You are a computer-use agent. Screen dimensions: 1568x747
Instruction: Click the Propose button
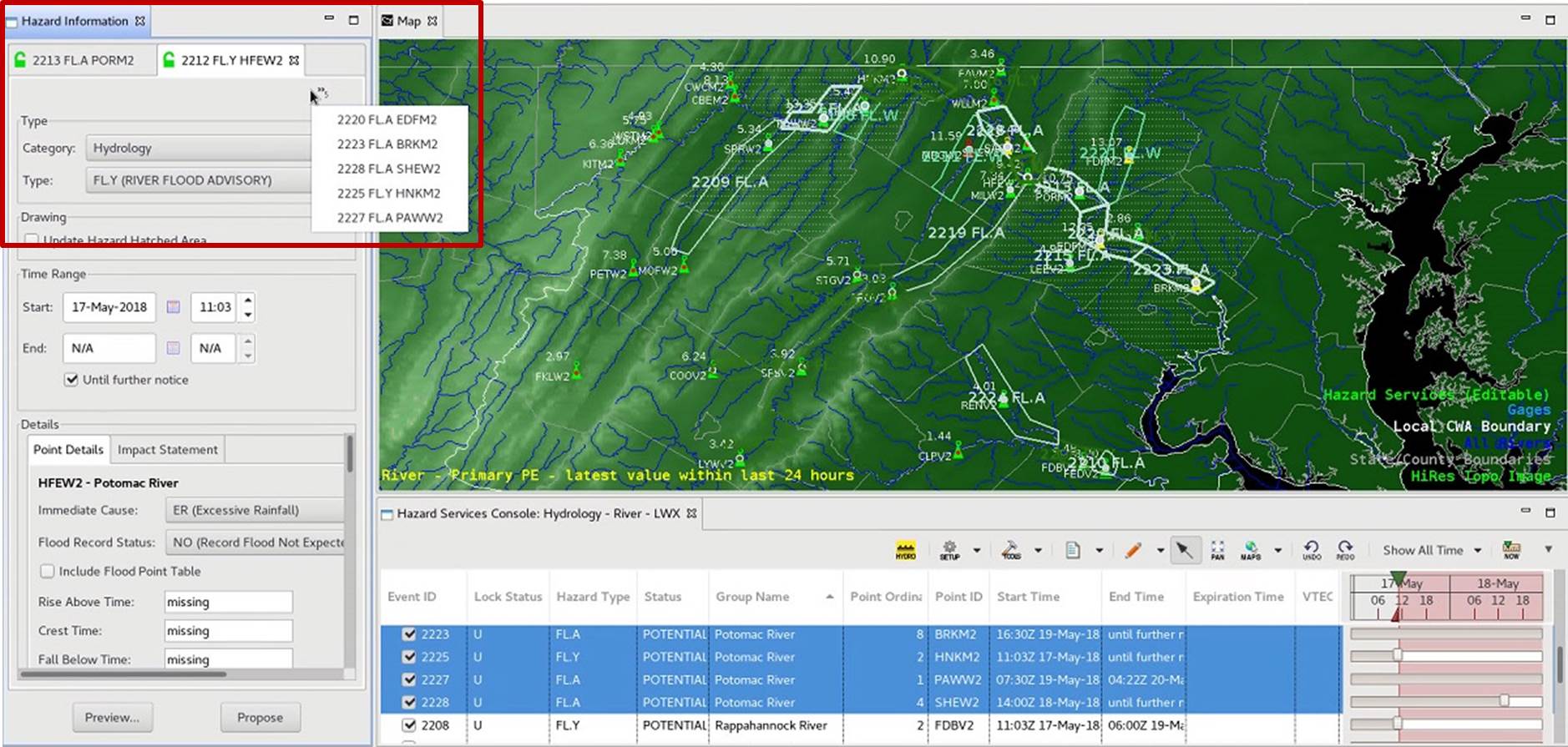[x=260, y=718]
